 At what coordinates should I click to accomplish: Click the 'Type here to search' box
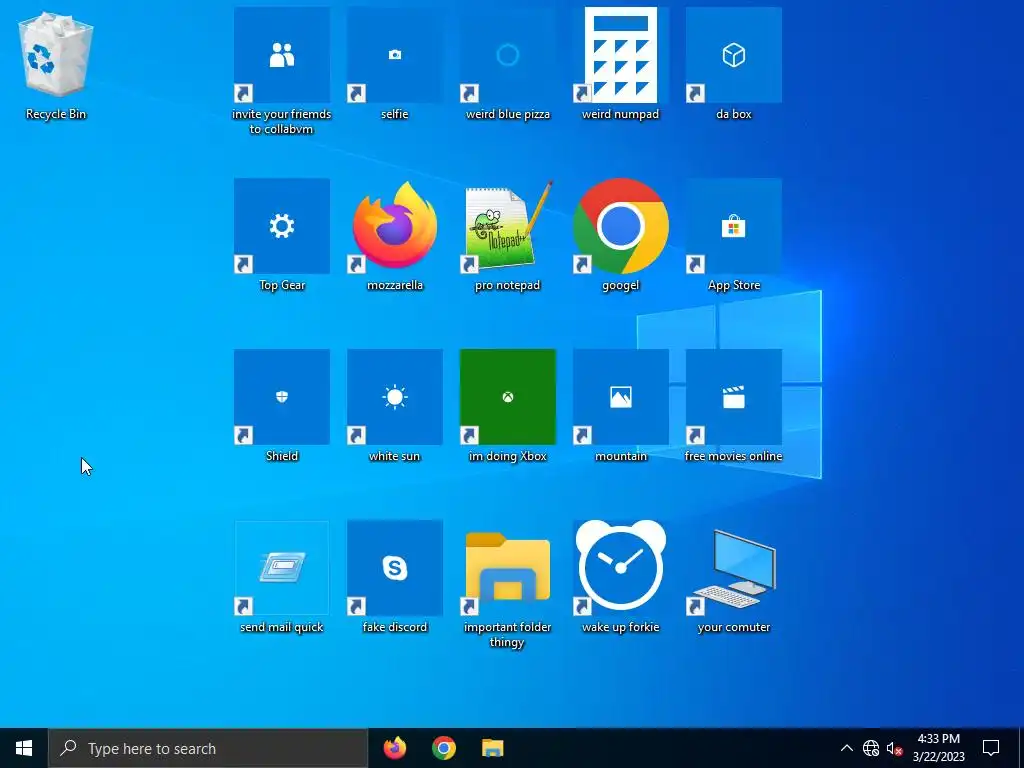coord(208,748)
